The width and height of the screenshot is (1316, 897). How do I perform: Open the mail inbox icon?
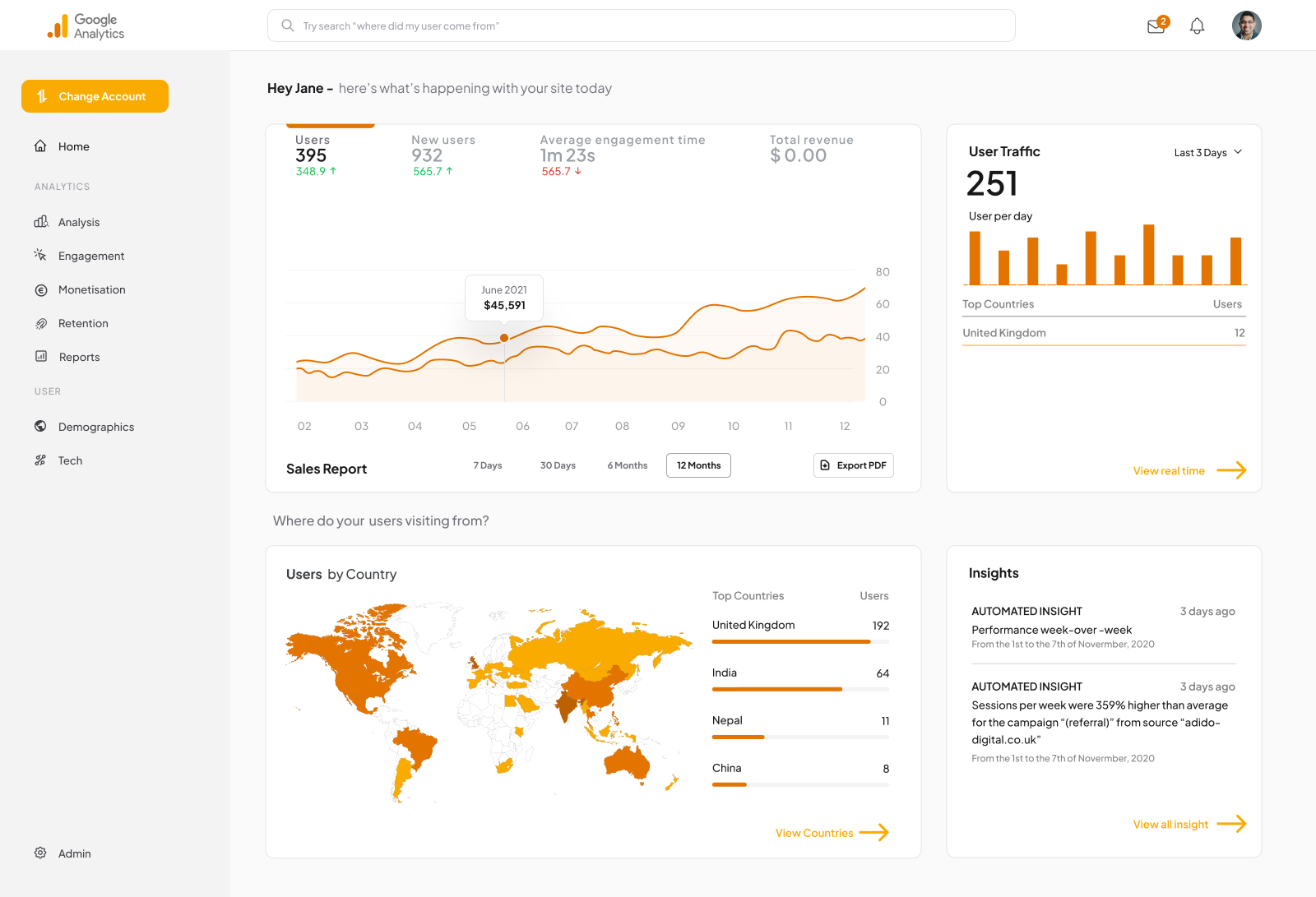click(x=1156, y=26)
